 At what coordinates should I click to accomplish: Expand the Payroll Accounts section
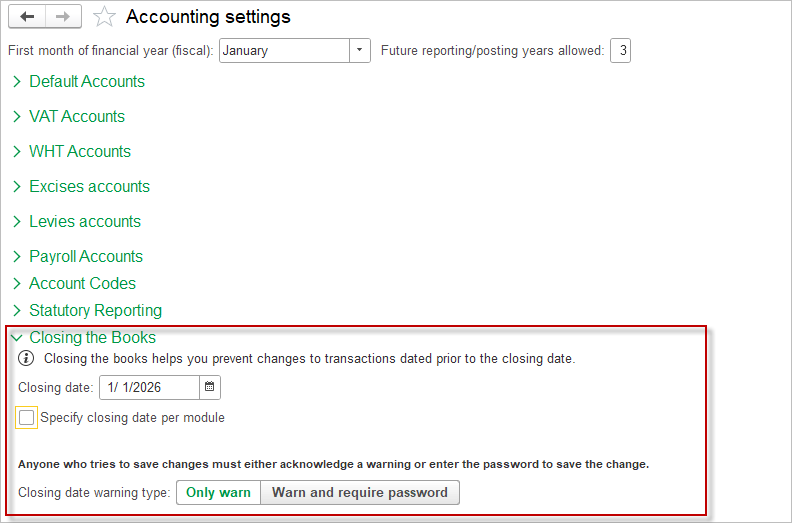coord(85,257)
